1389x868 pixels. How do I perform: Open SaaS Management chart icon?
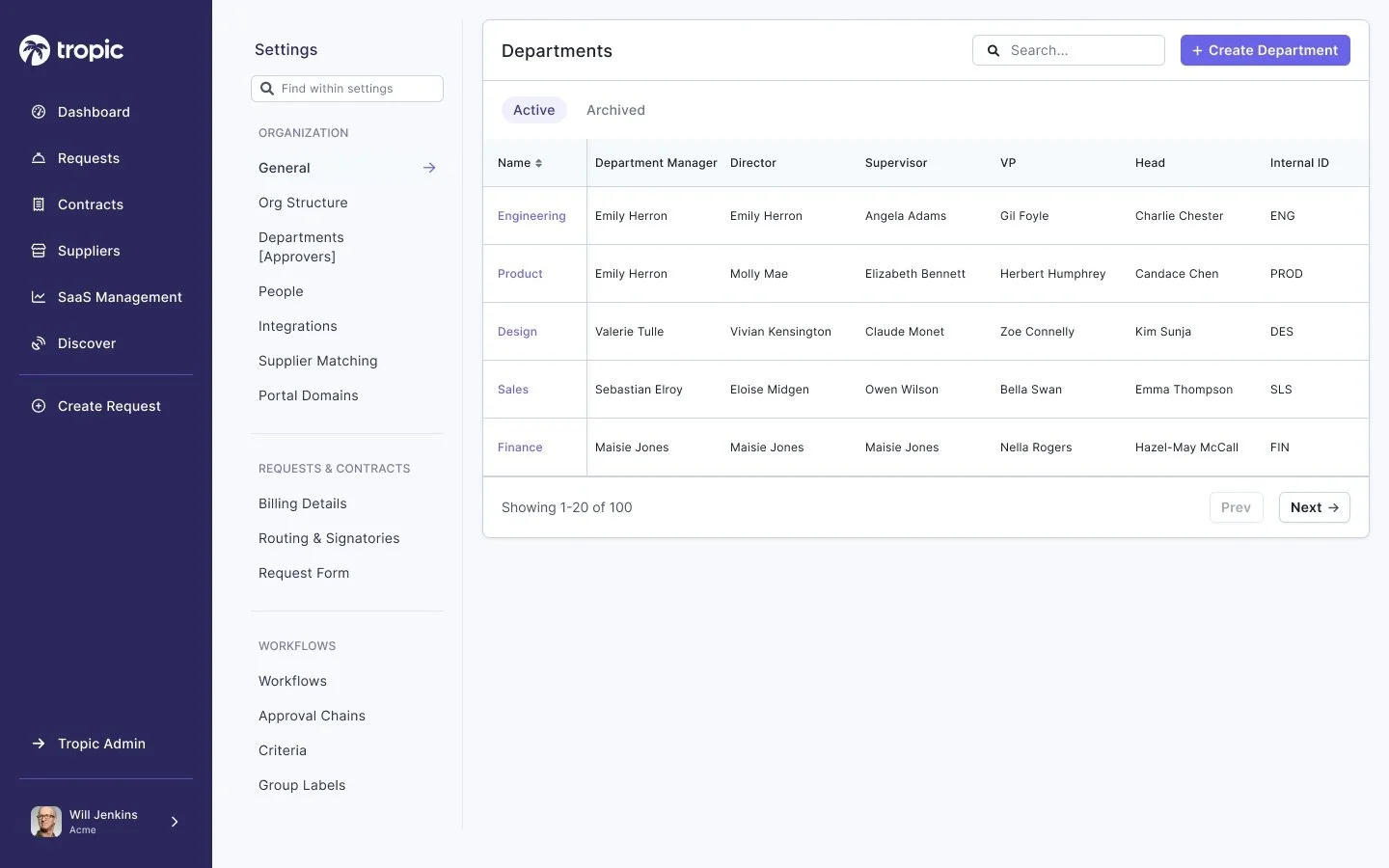tap(39, 297)
